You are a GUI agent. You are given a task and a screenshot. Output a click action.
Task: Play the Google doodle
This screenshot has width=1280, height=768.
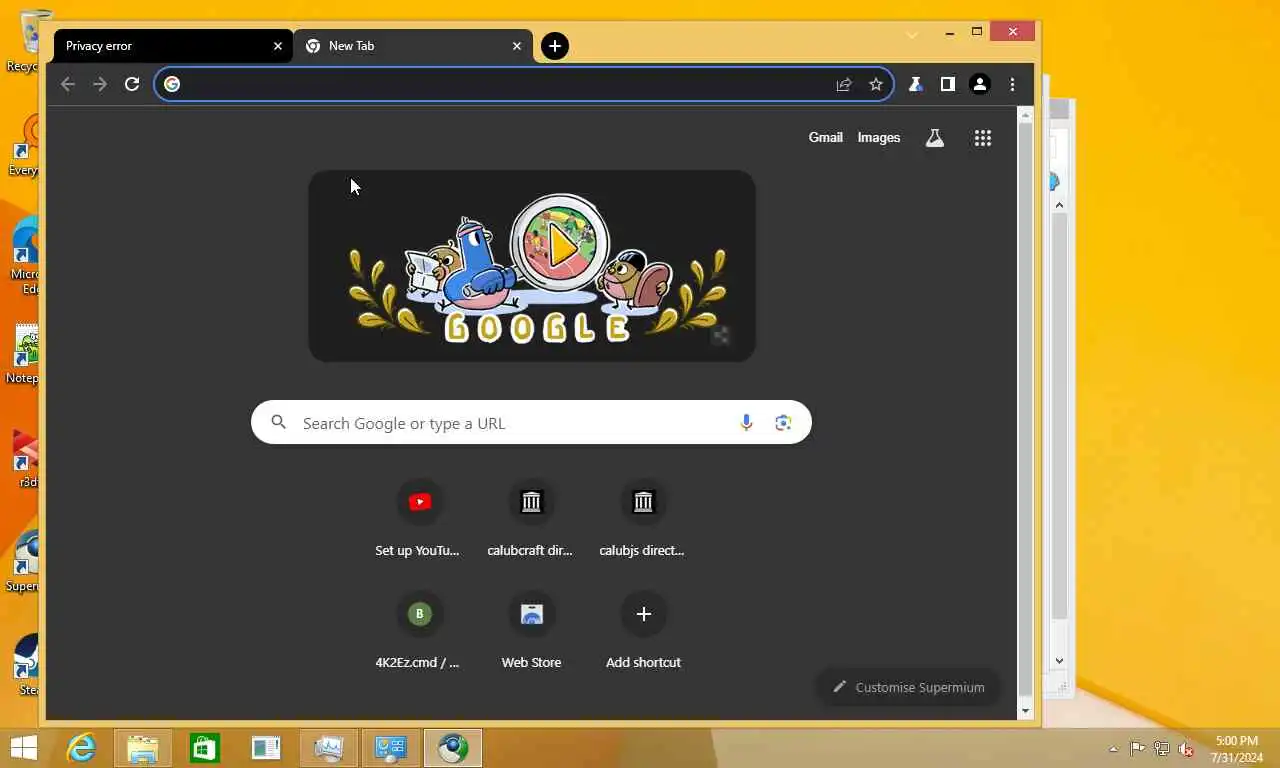pos(562,244)
